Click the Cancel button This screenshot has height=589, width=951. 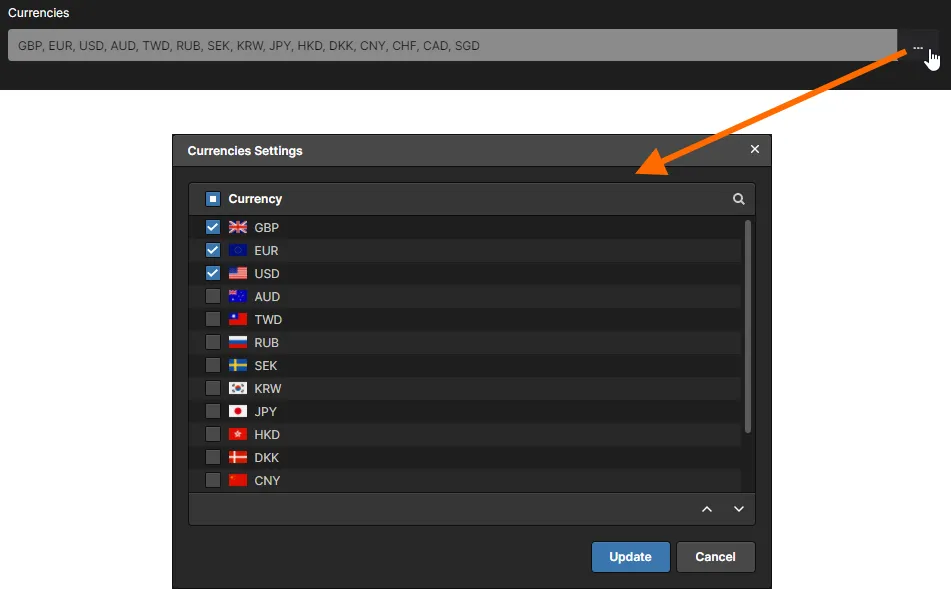click(x=716, y=557)
